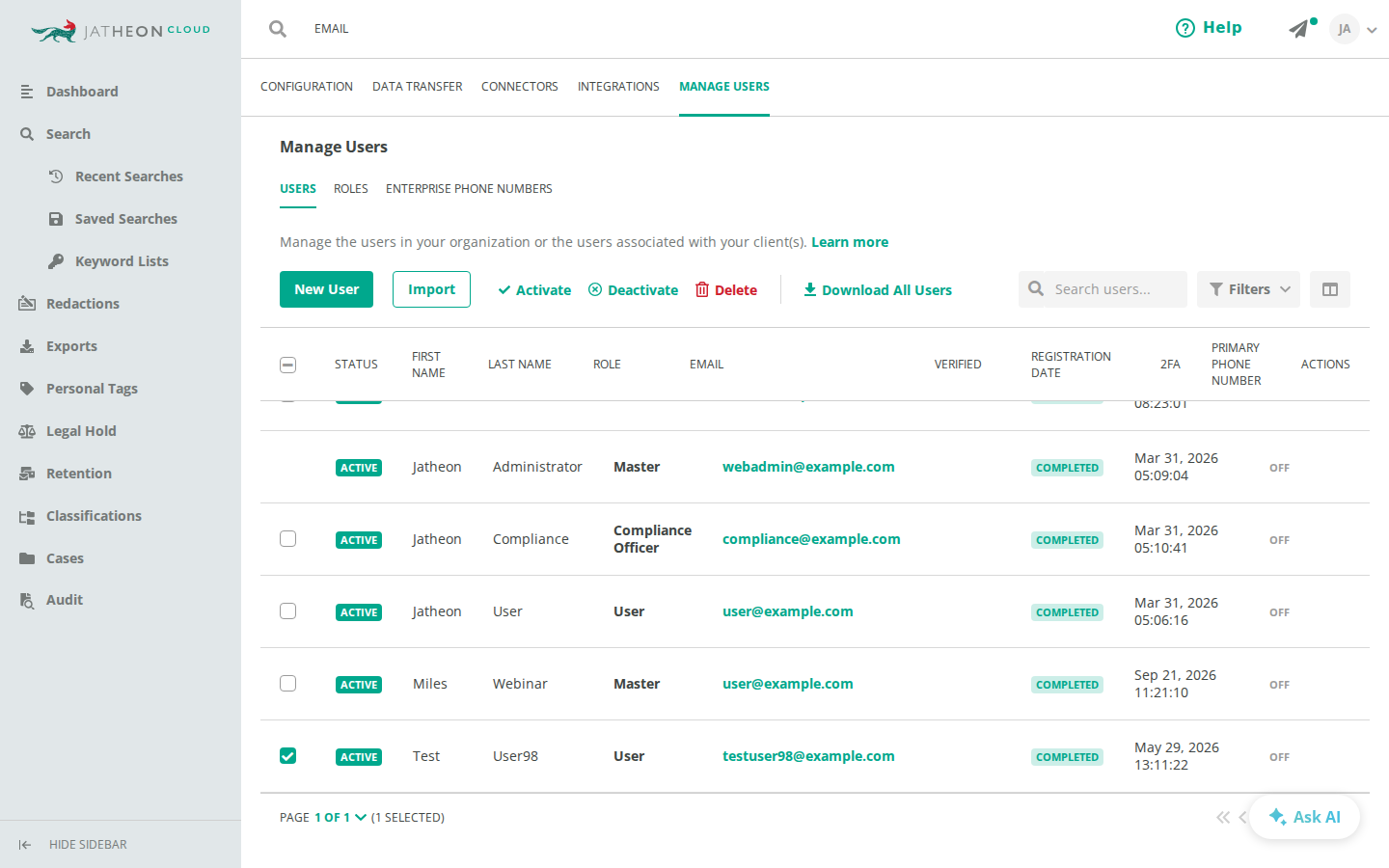1389x868 pixels.
Task: Open Classifications in sidebar
Action: [x=94, y=516]
